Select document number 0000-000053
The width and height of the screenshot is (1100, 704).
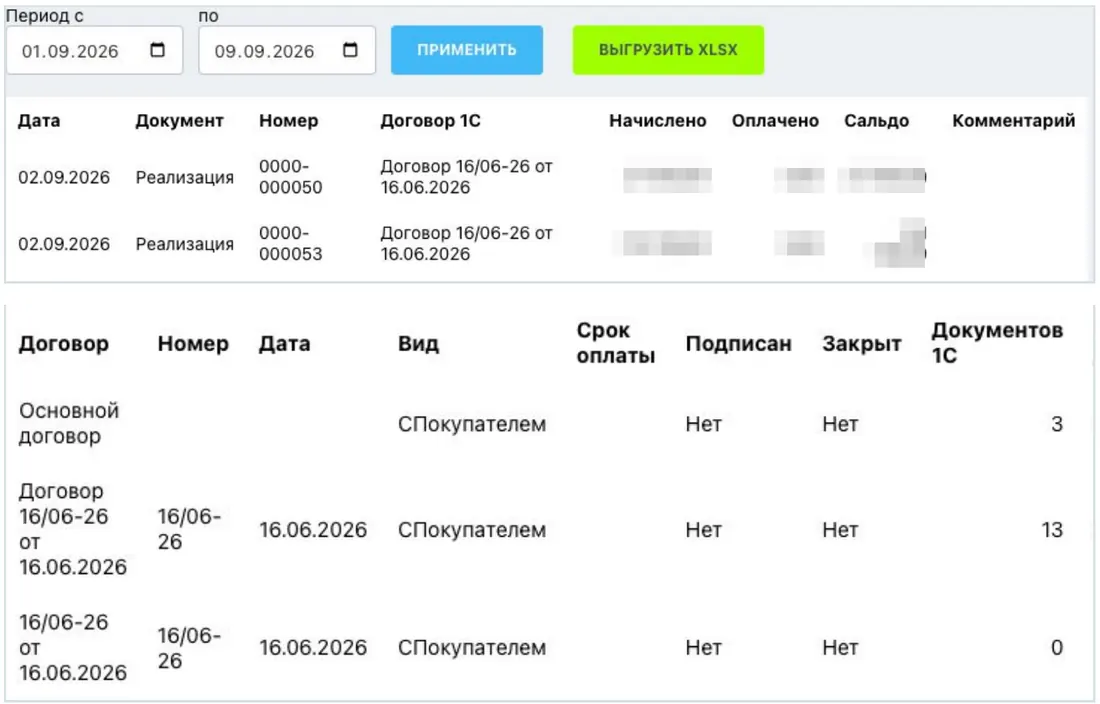click(x=290, y=243)
